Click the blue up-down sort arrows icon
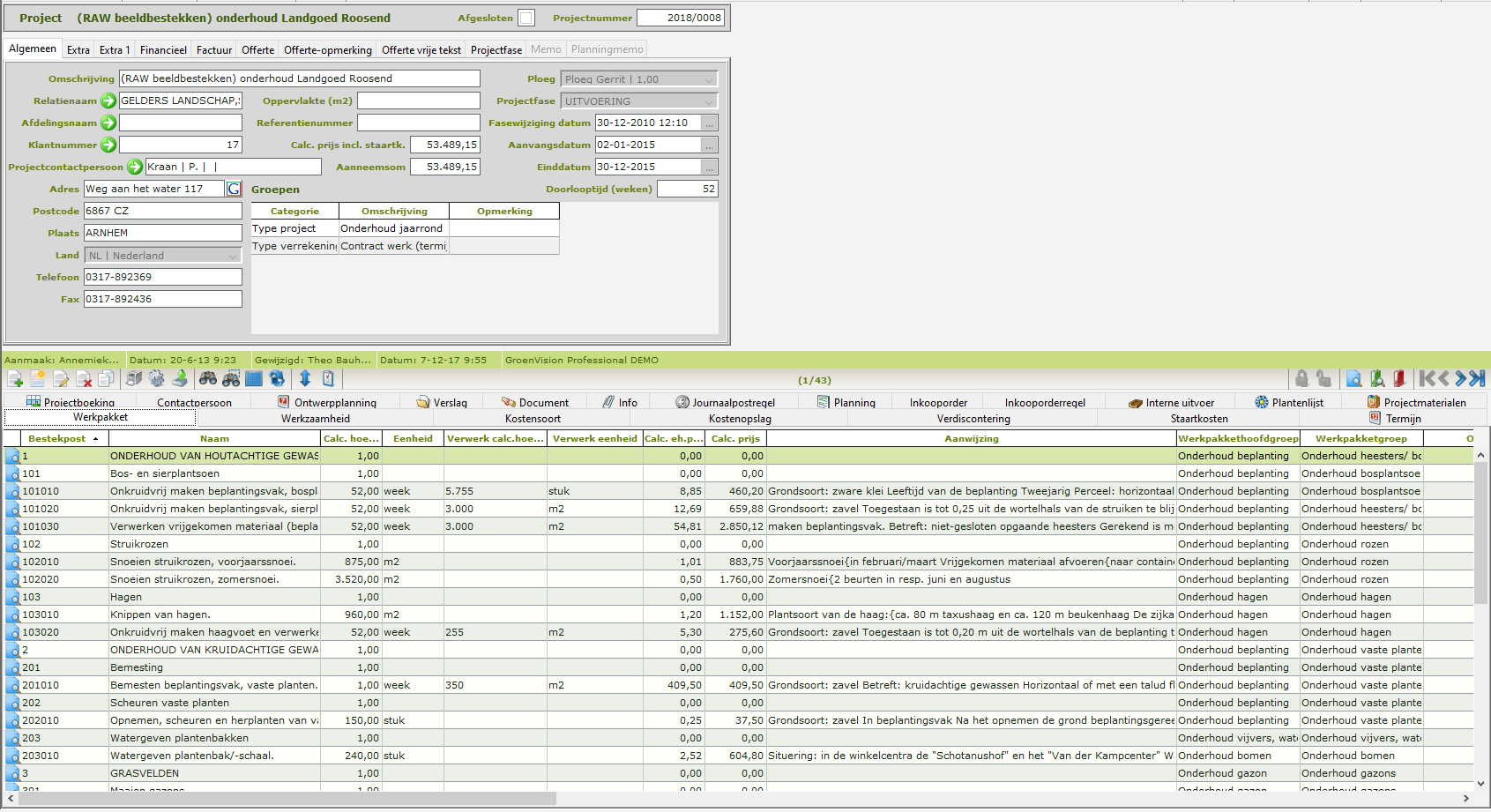 click(x=305, y=379)
